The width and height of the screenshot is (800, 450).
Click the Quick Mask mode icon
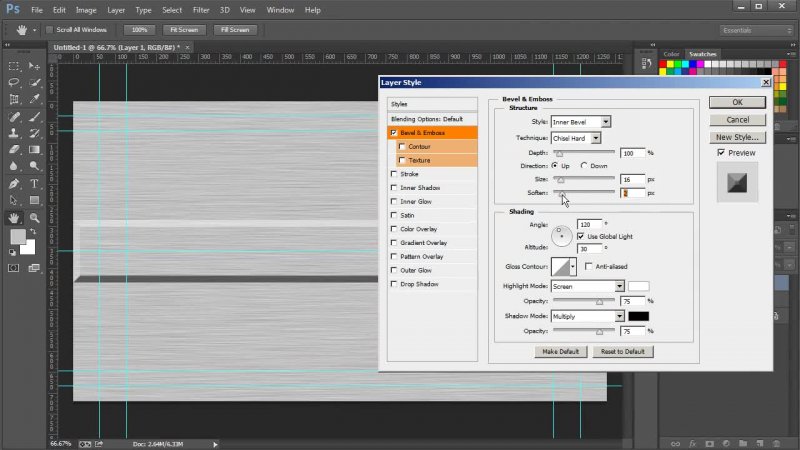tap(14, 268)
